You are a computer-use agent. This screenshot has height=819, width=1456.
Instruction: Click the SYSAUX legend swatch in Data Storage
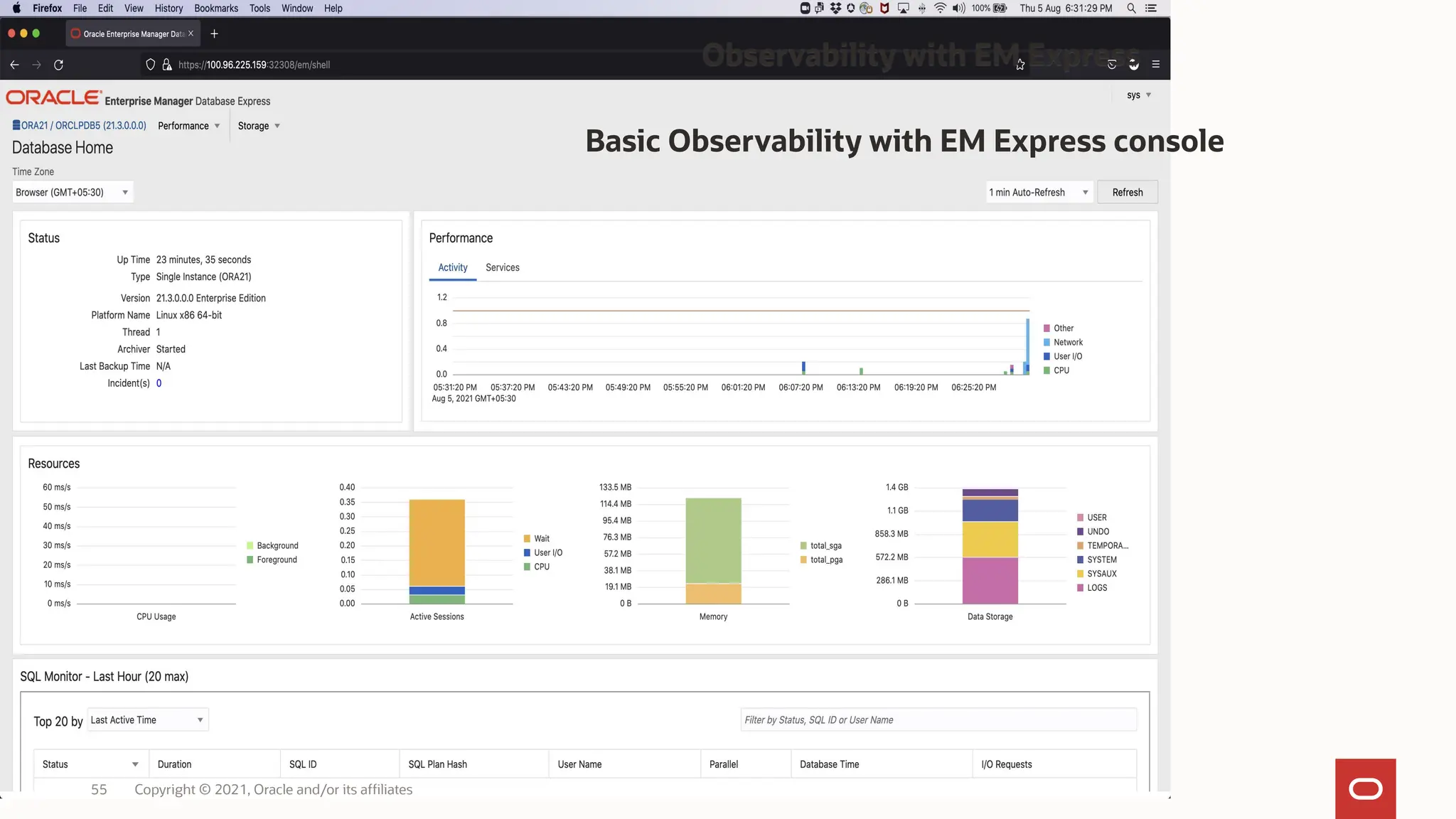coord(1080,574)
